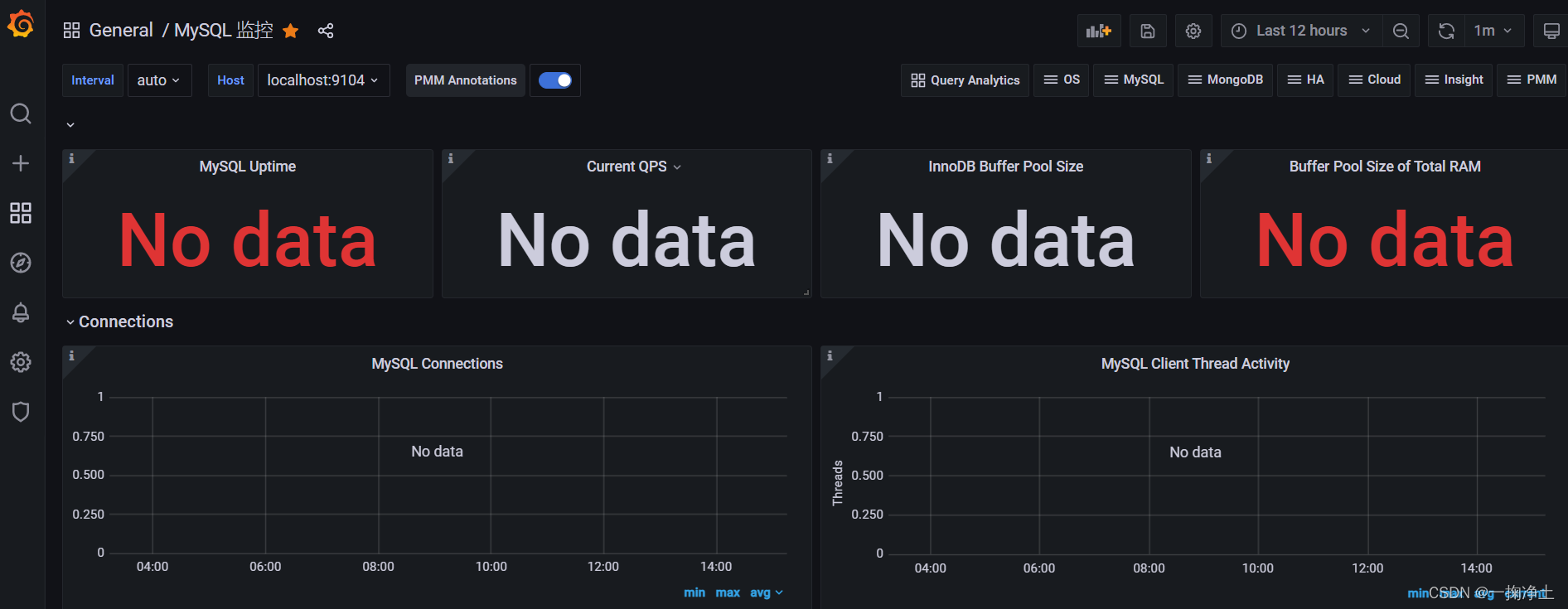Screen dimensions: 1568x609
Task: Show info for MySQL Connections panel
Action: click(x=71, y=355)
